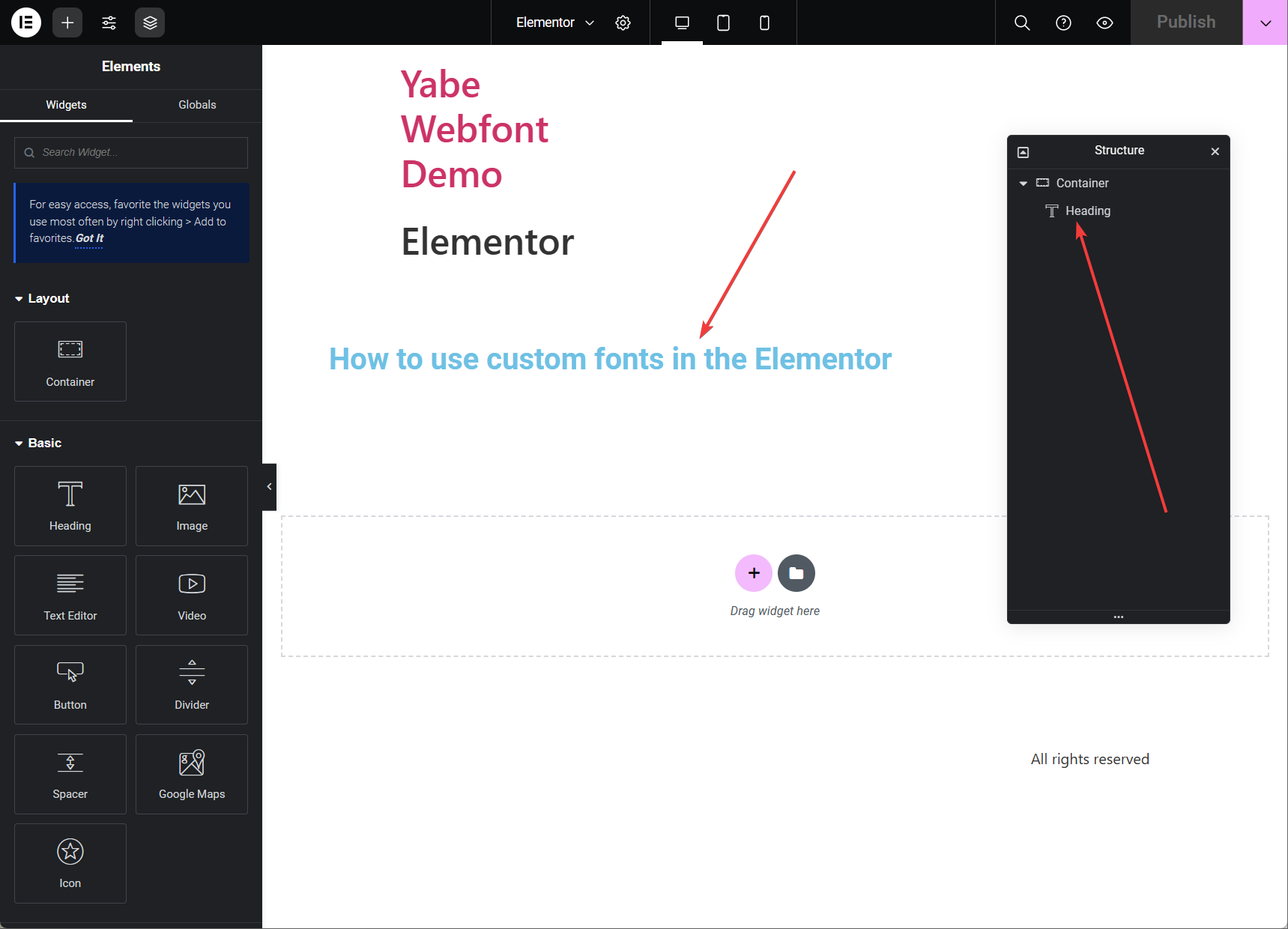The image size is (1288, 929).
Task: Click the Structure panel resize handle dots
Action: pos(1119,617)
